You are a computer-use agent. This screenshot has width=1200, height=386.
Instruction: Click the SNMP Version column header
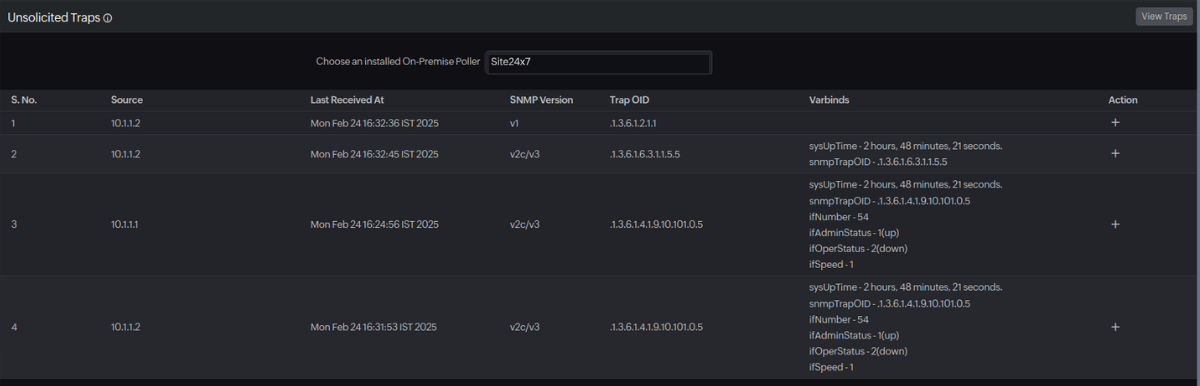click(x=541, y=100)
